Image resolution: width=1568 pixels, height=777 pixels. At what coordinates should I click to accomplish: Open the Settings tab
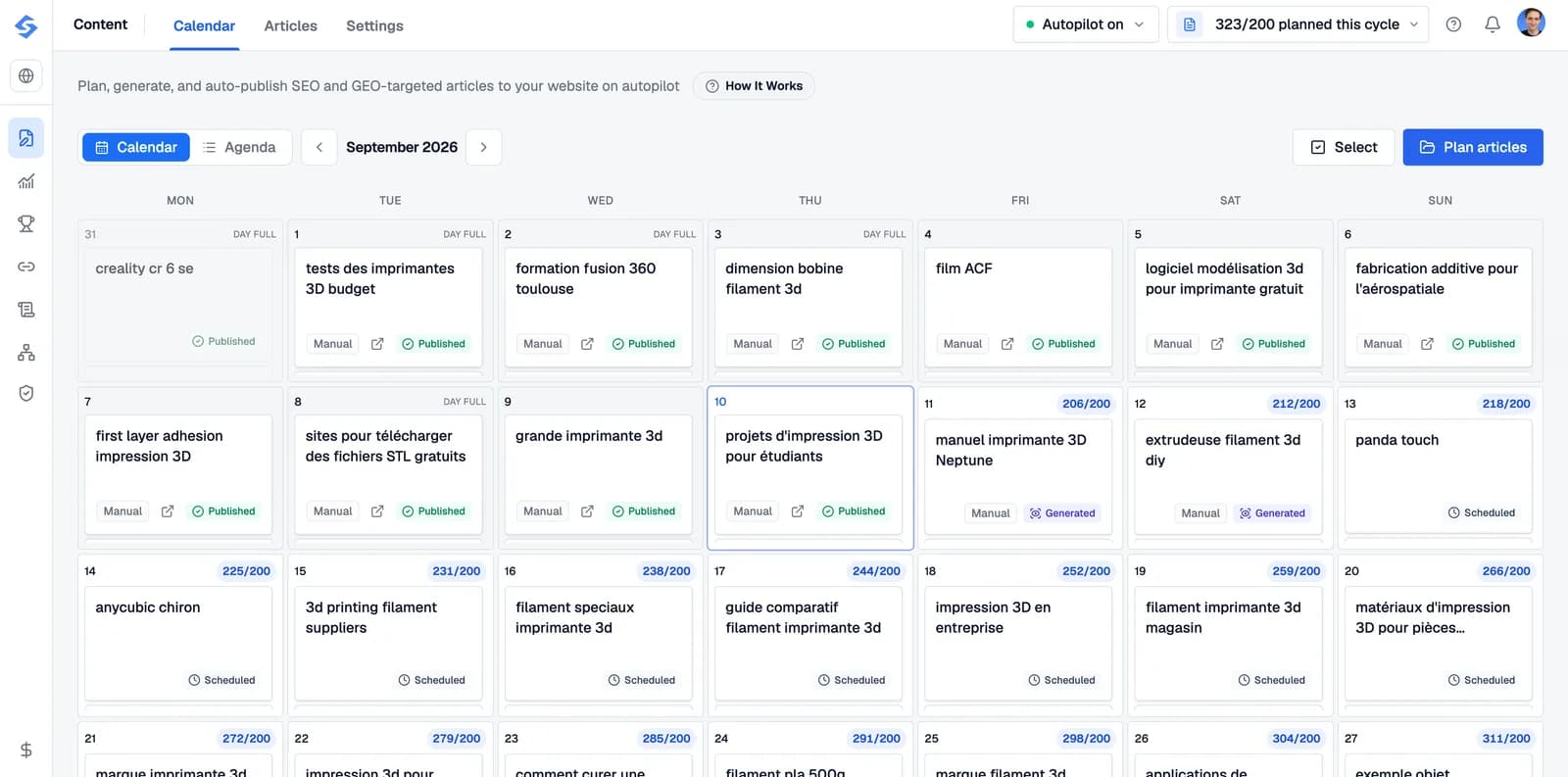(x=374, y=25)
